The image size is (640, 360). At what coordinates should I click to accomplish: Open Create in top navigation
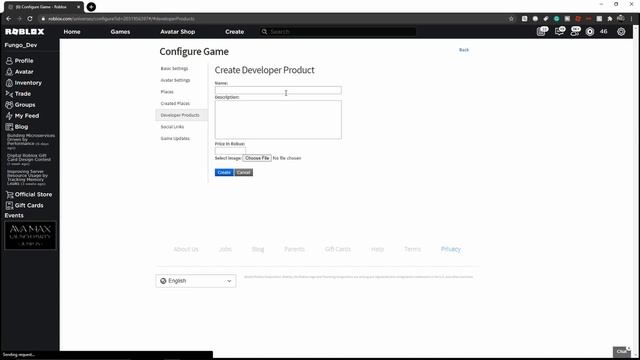(234, 31)
